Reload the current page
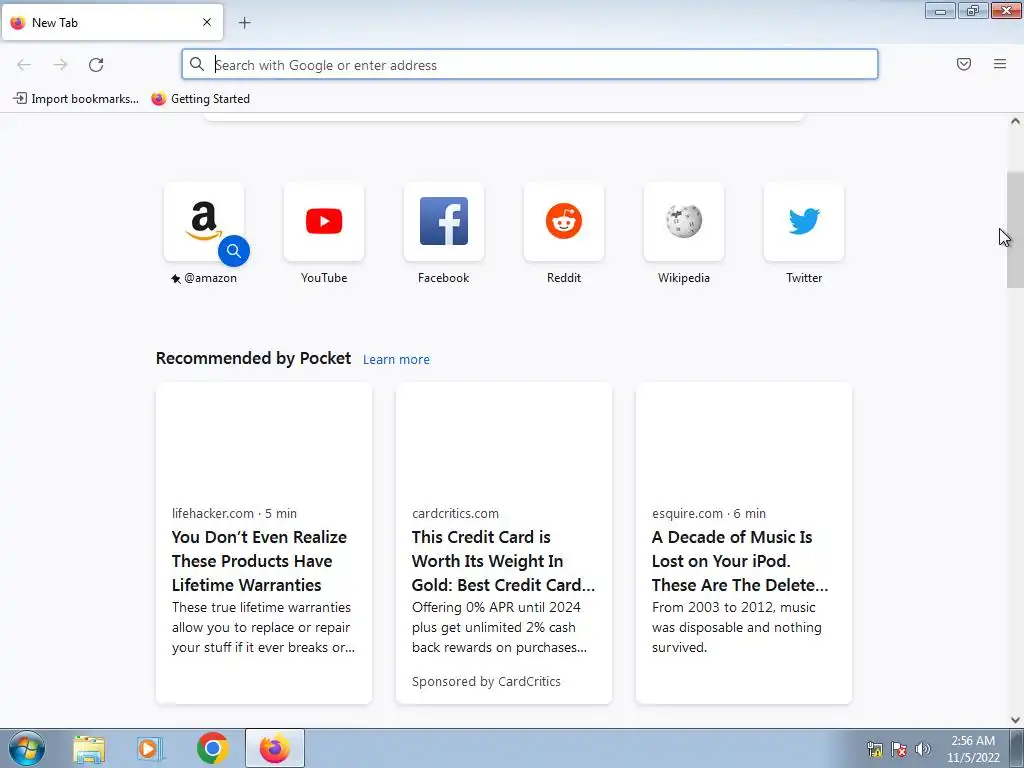This screenshot has height=768, width=1024. pyautogui.click(x=96, y=65)
